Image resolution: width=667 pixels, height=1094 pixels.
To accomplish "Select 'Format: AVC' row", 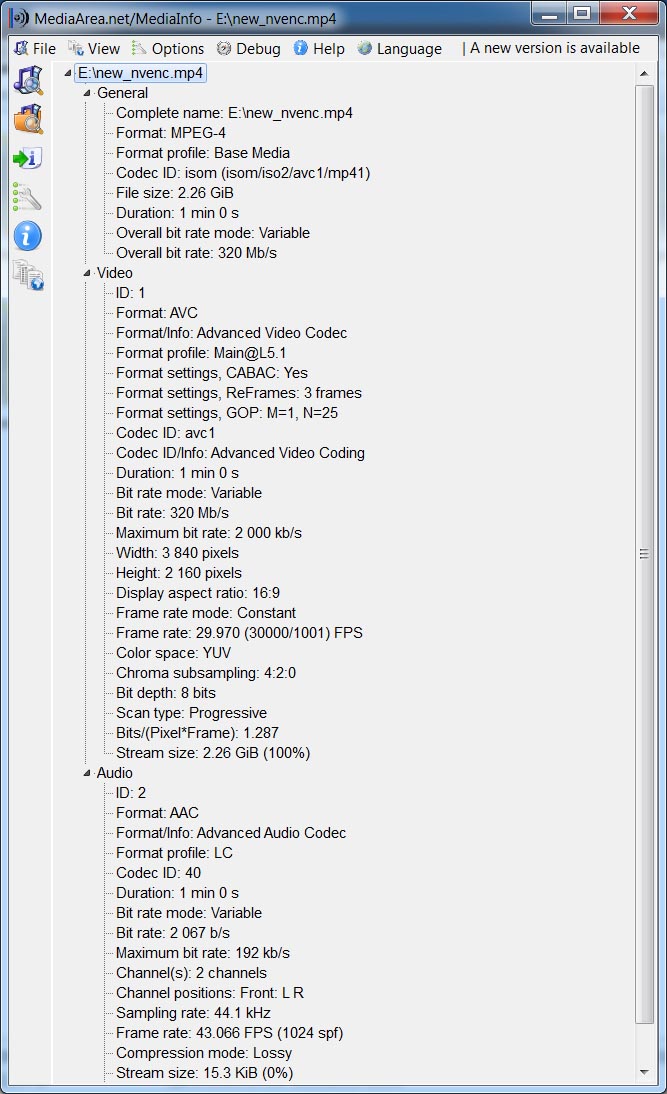I will 156,313.
